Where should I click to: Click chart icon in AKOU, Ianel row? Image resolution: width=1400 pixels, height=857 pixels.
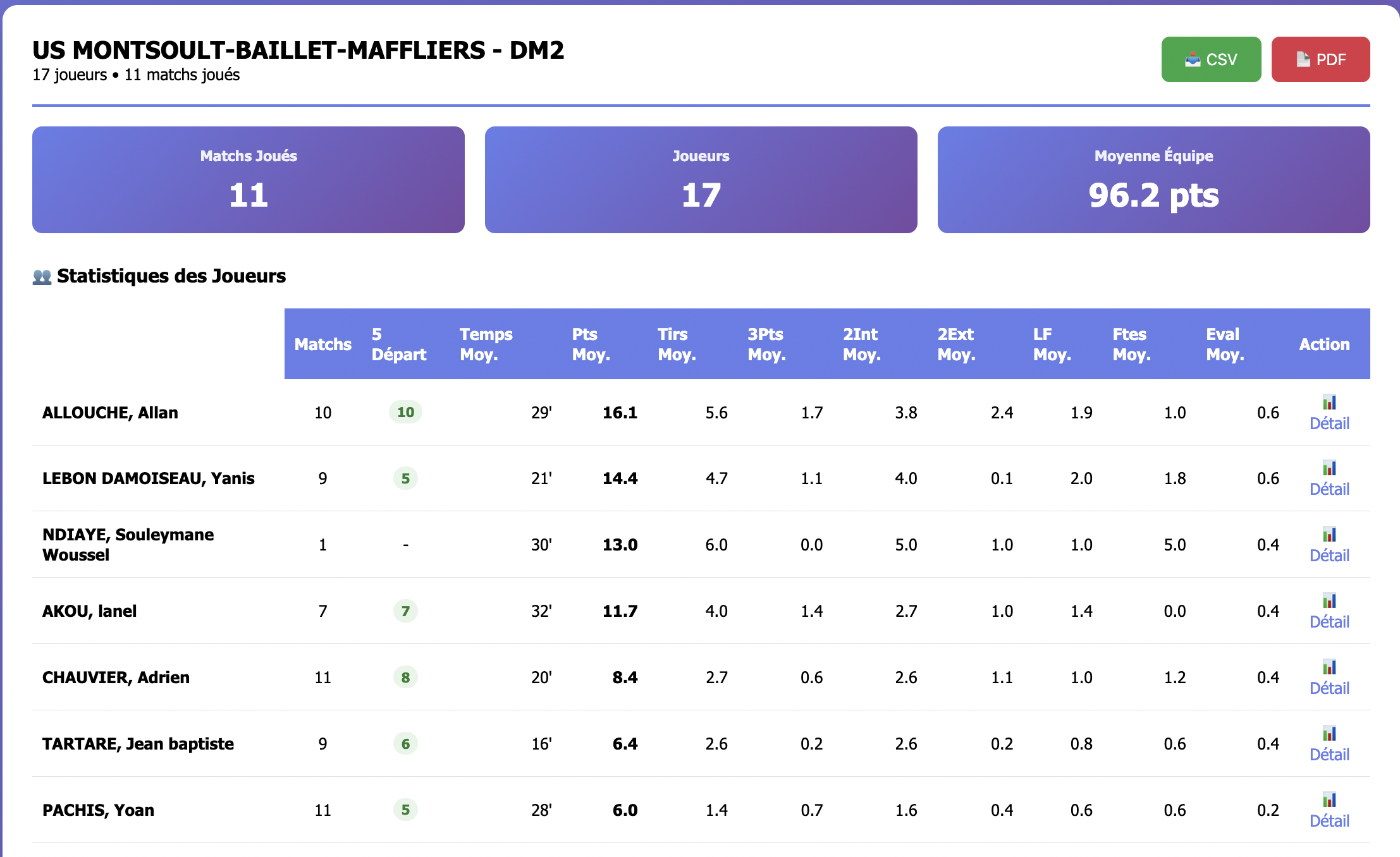pos(1329,601)
